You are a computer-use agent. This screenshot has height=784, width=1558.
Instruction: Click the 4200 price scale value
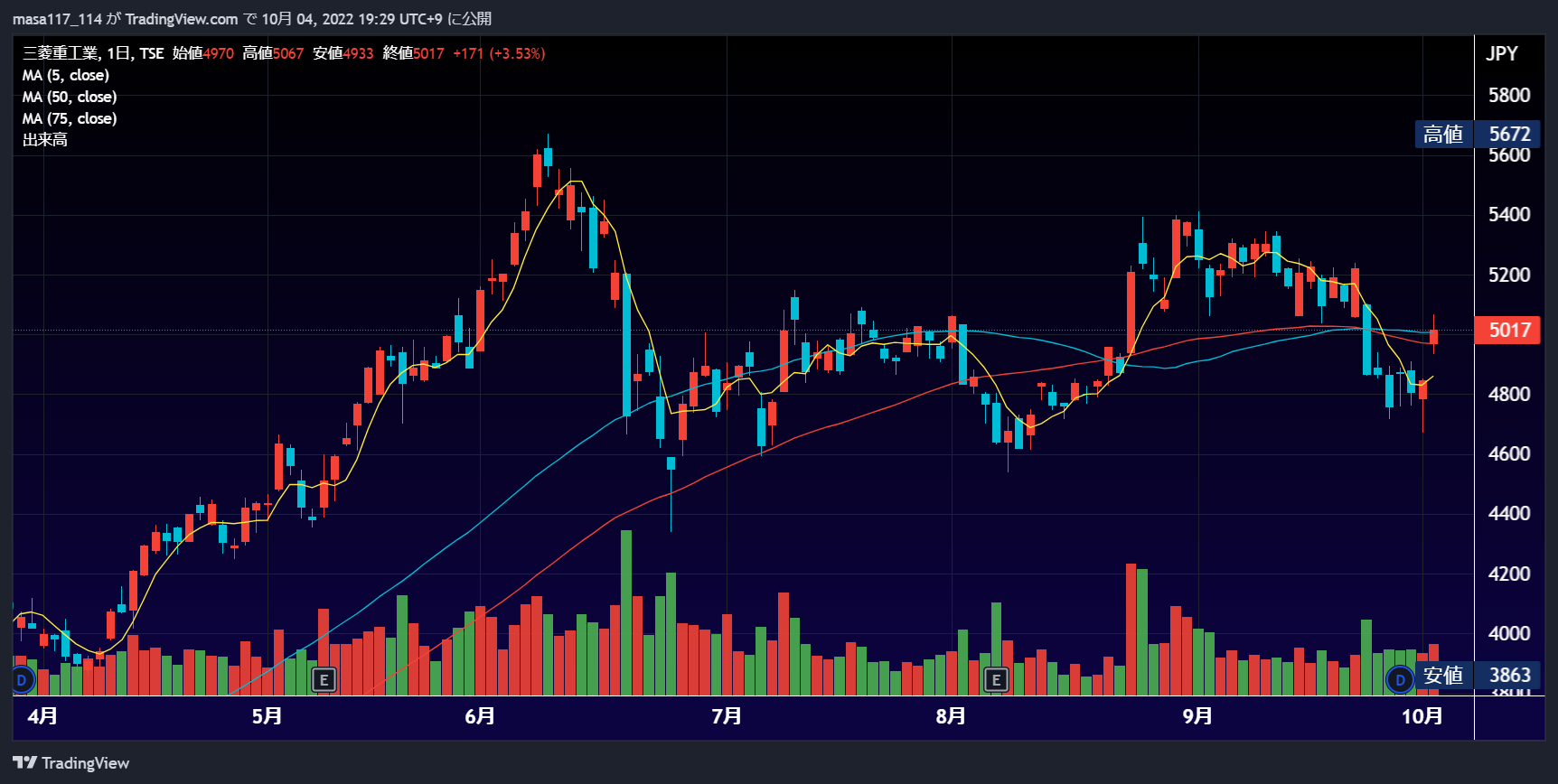coord(1509,574)
